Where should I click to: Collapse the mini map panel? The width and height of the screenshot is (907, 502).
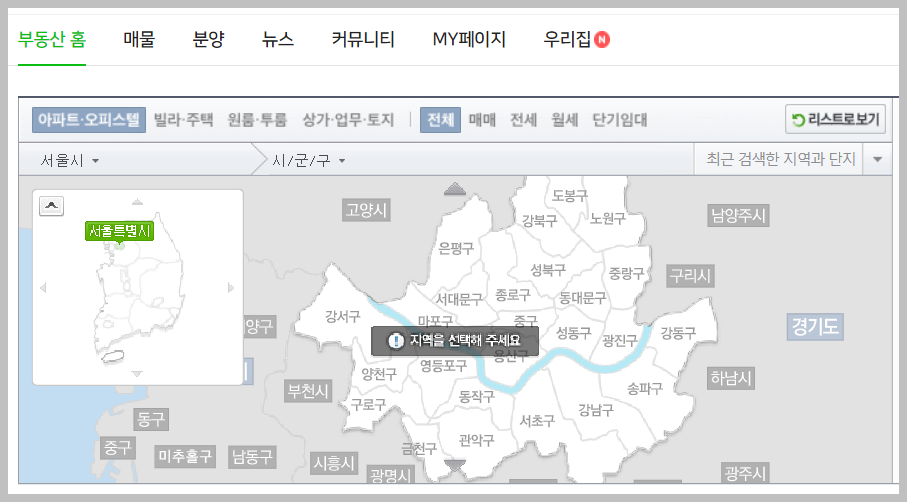coord(51,206)
